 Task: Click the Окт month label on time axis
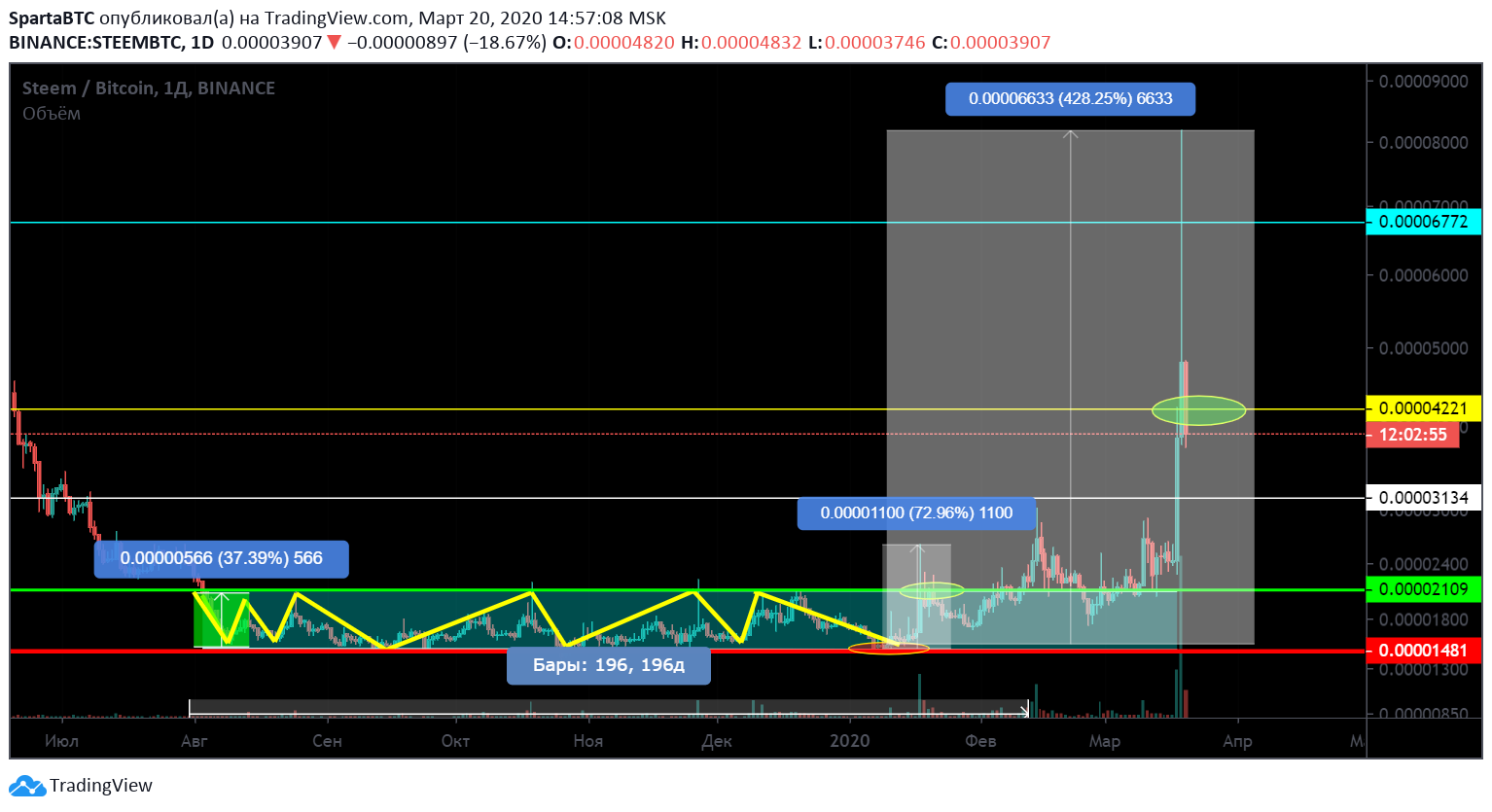[455, 741]
